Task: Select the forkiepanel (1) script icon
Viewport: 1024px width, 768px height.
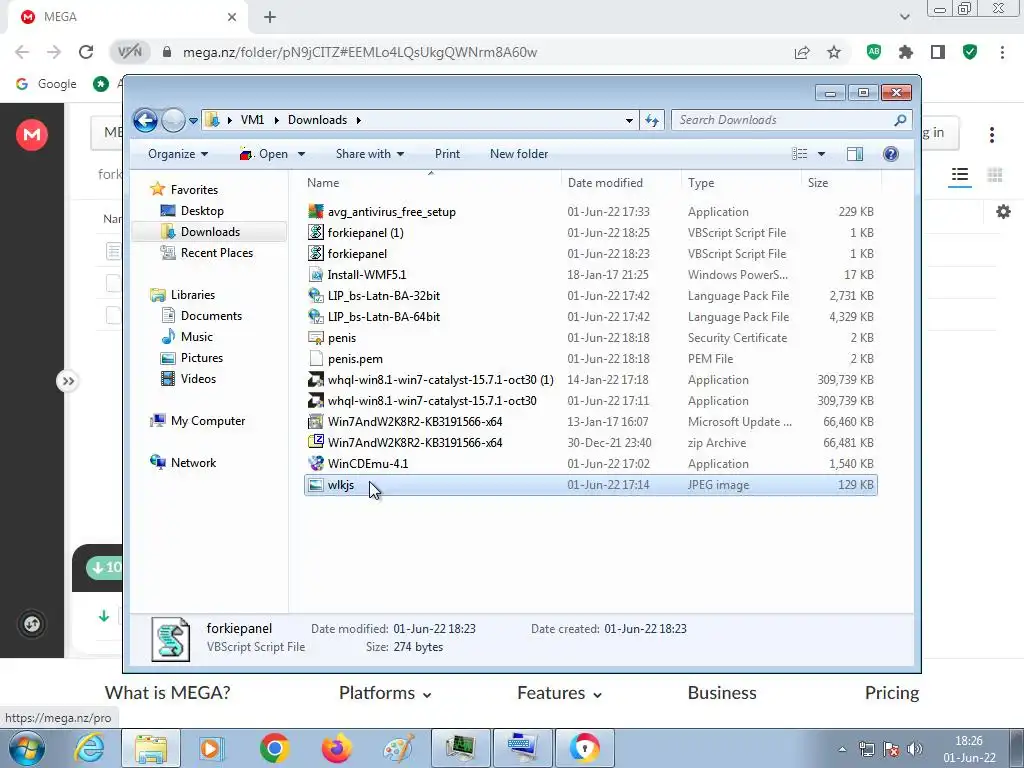Action: point(316,232)
